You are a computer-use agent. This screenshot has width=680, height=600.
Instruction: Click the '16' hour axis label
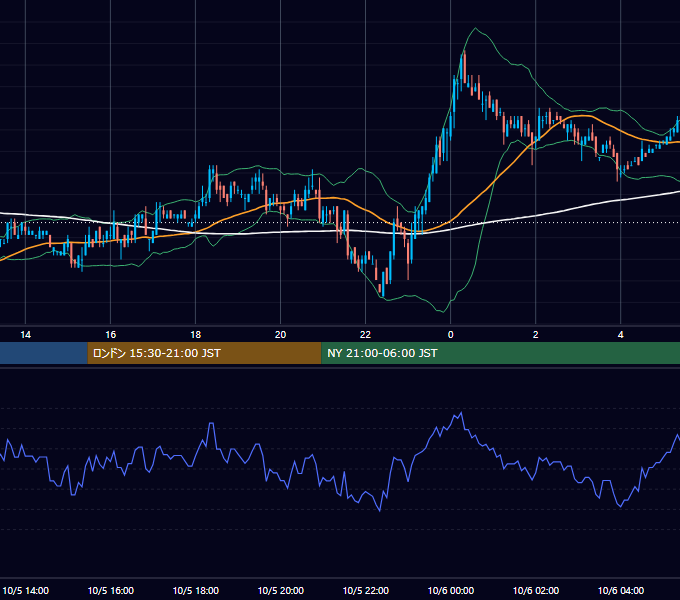coord(111,335)
